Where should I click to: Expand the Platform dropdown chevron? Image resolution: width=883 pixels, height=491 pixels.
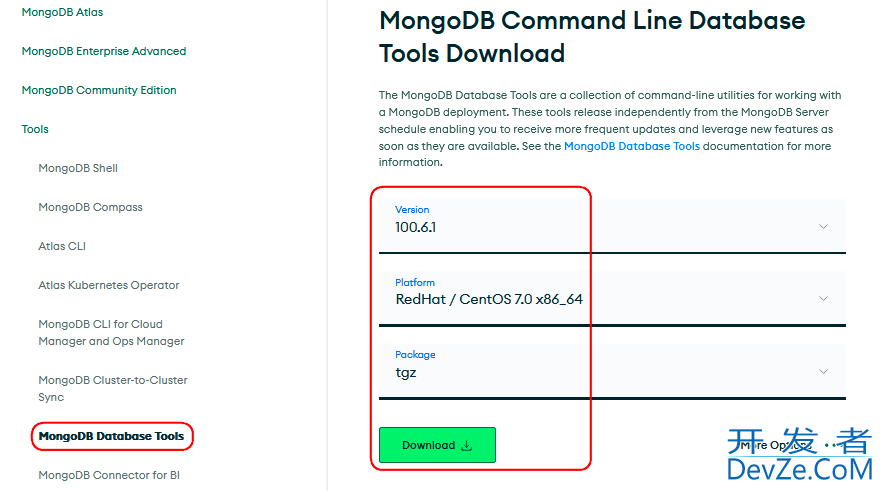pos(823,298)
